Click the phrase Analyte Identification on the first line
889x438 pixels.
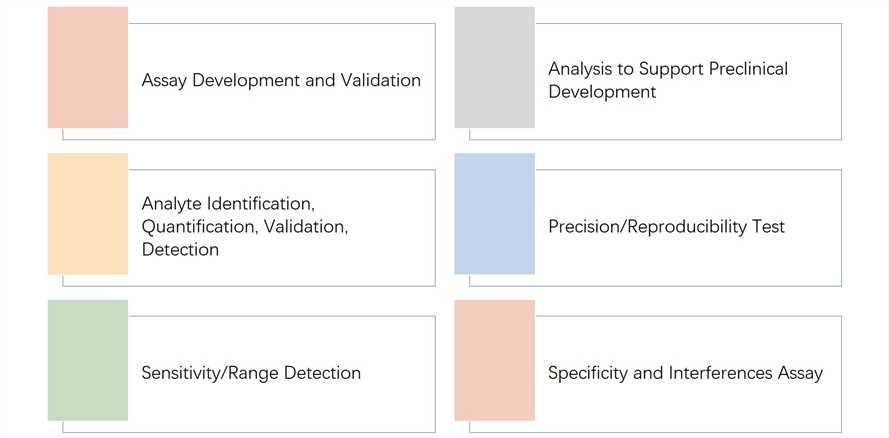[227, 204]
